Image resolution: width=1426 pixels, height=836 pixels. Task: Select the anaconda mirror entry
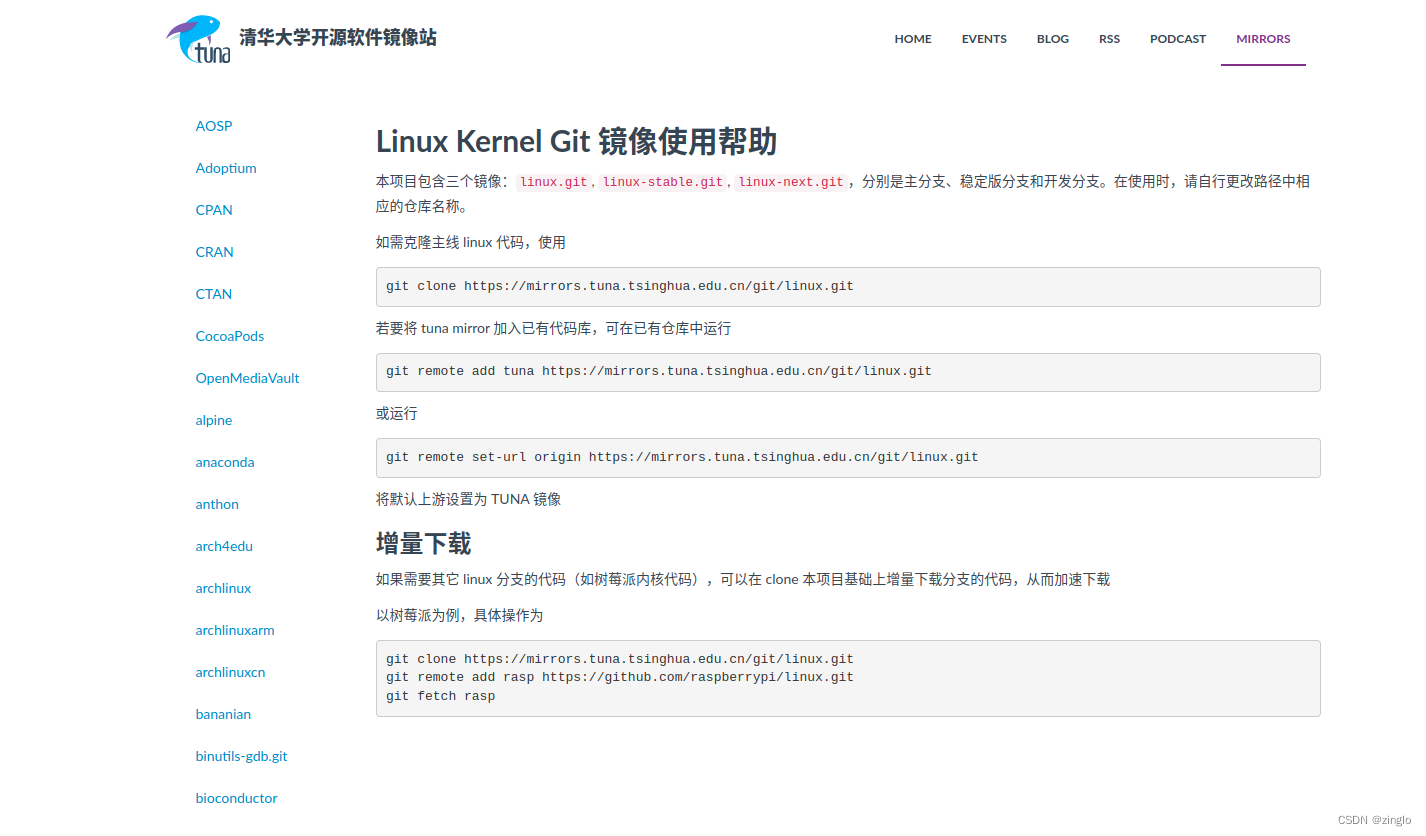tap(224, 462)
